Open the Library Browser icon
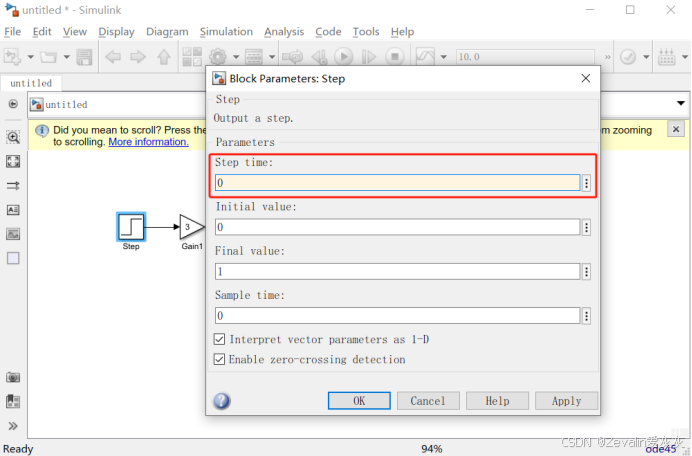The image size is (692, 456). tap(192, 57)
